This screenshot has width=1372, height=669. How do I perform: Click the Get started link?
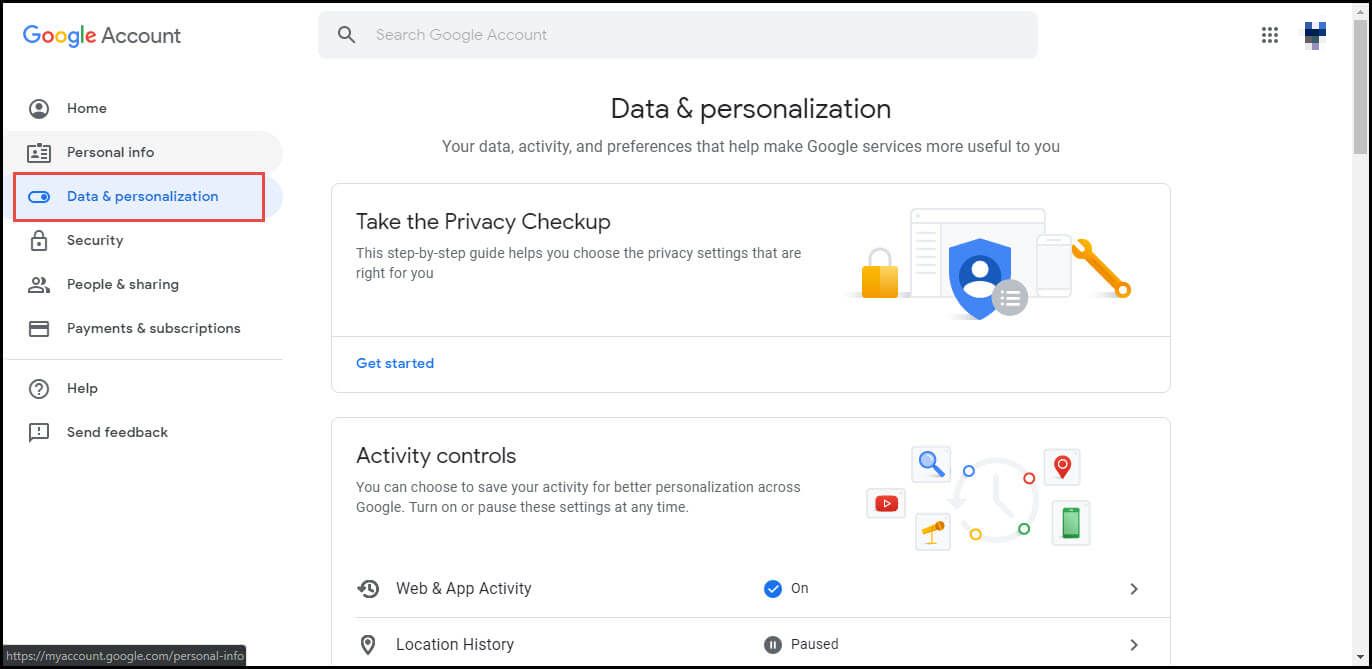(395, 363)
